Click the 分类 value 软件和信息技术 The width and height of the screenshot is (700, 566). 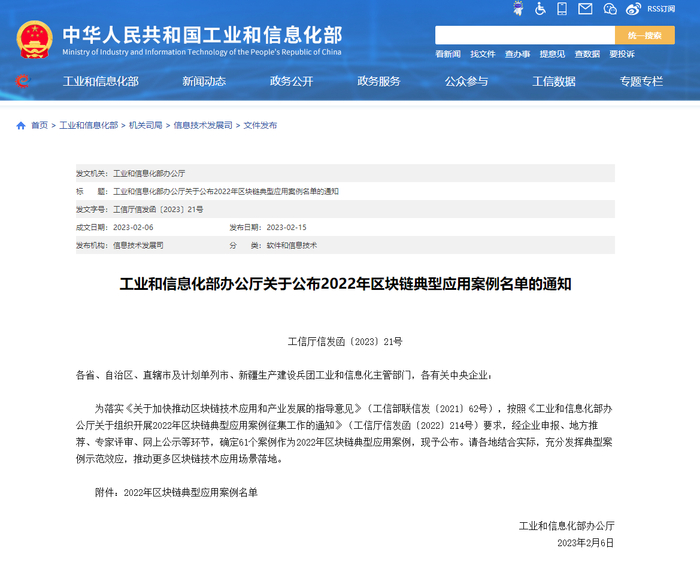click(x=292, y=245)
